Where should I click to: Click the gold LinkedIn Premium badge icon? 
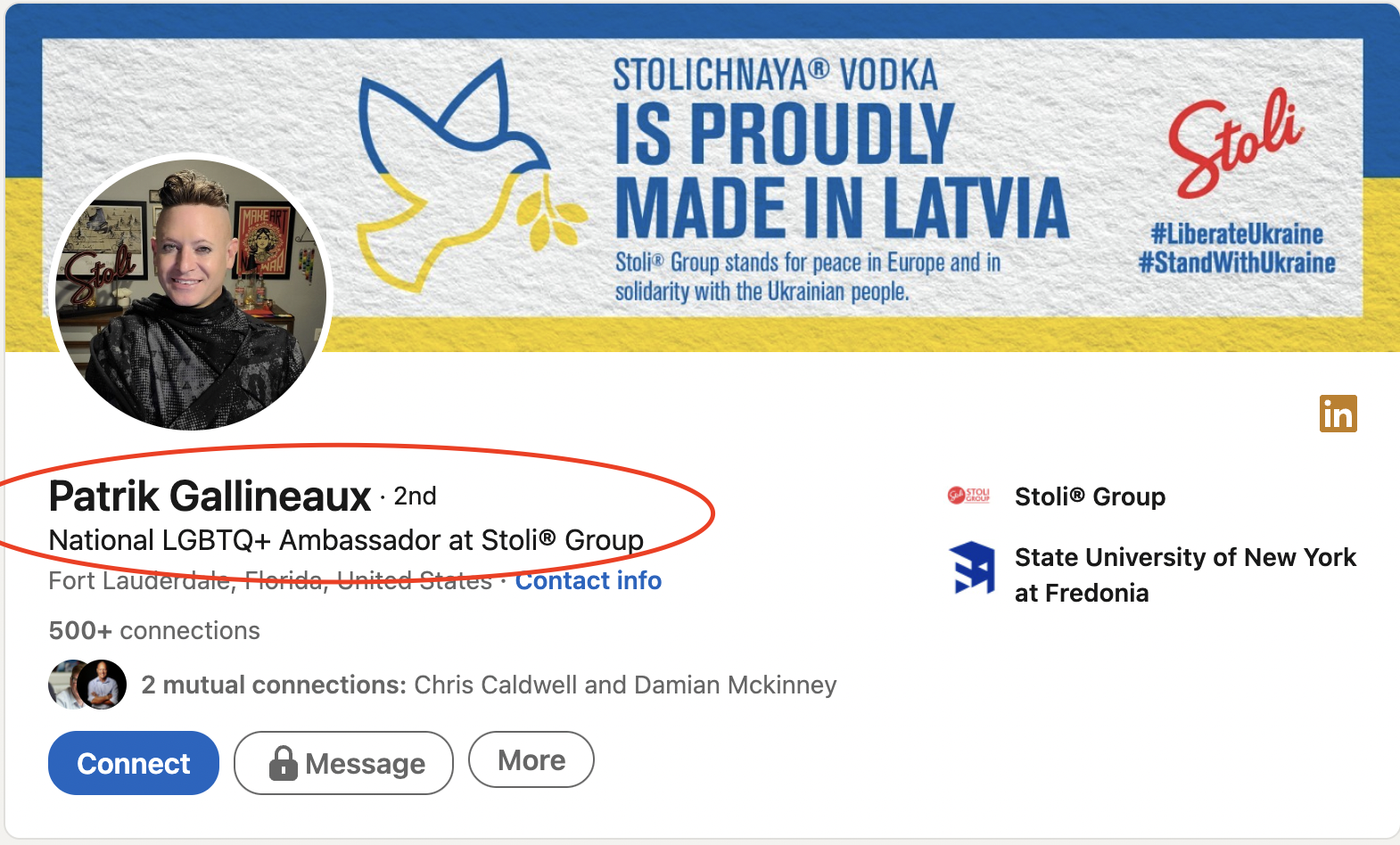(x=1338, y=414)
